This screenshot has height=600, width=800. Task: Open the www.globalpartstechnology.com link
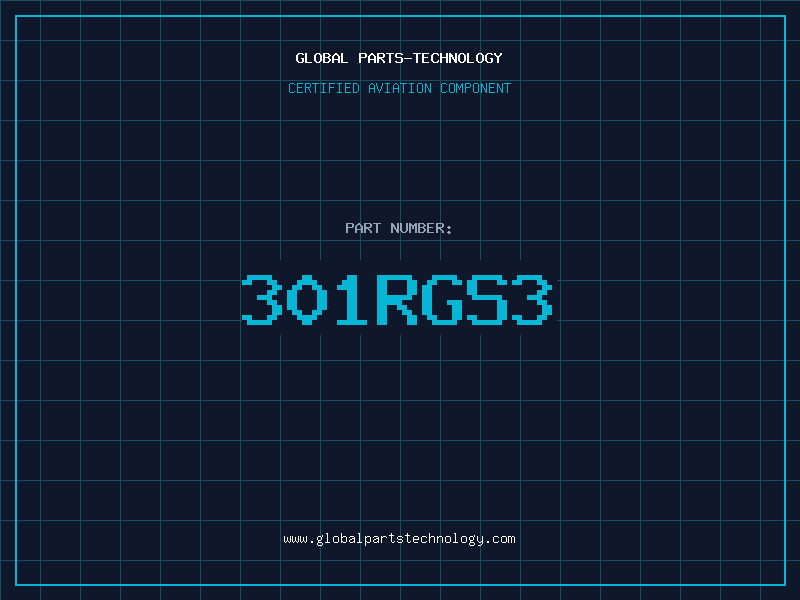399,539
